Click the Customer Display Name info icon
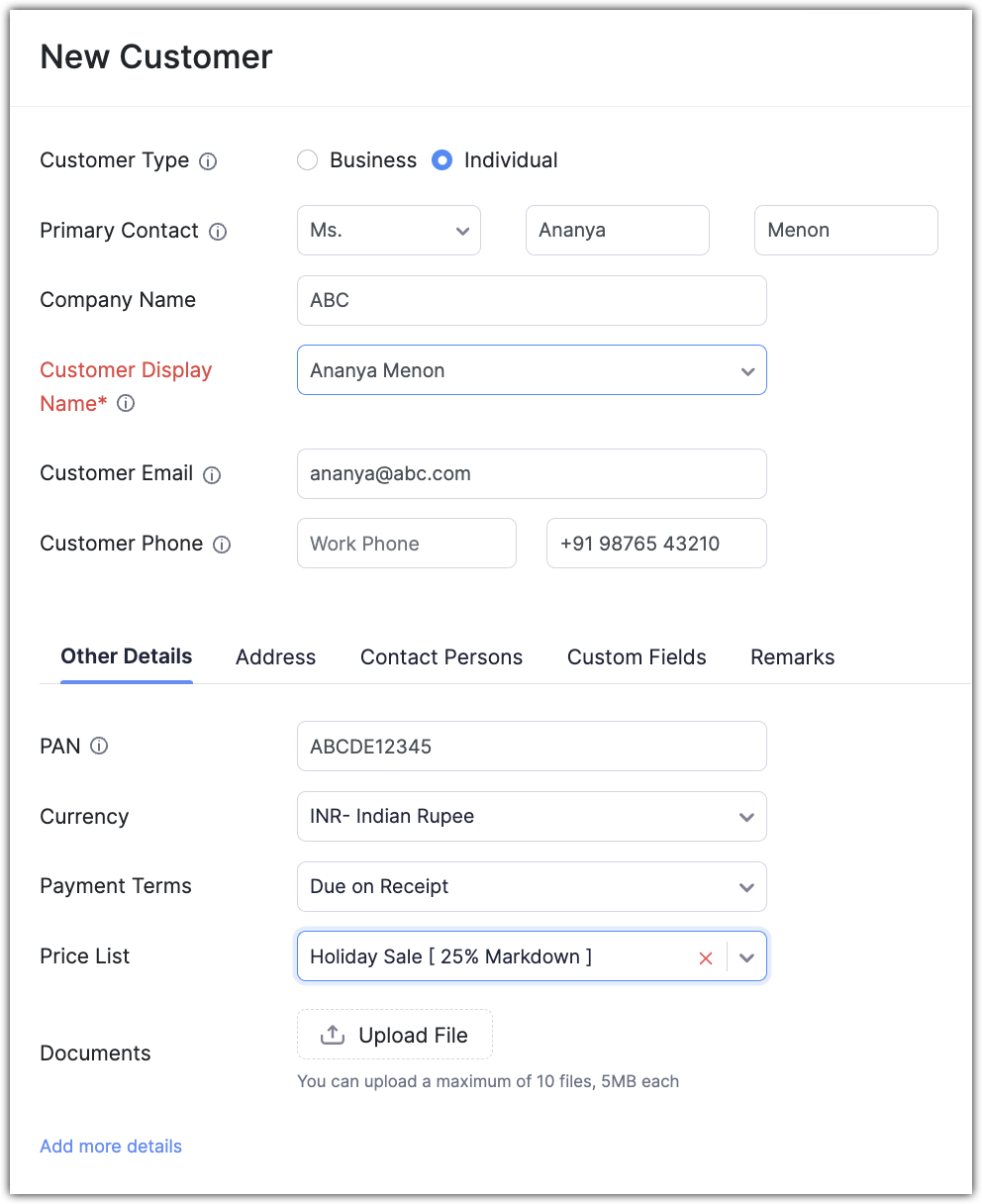The image size is (982, 1204). pos(126,404)
